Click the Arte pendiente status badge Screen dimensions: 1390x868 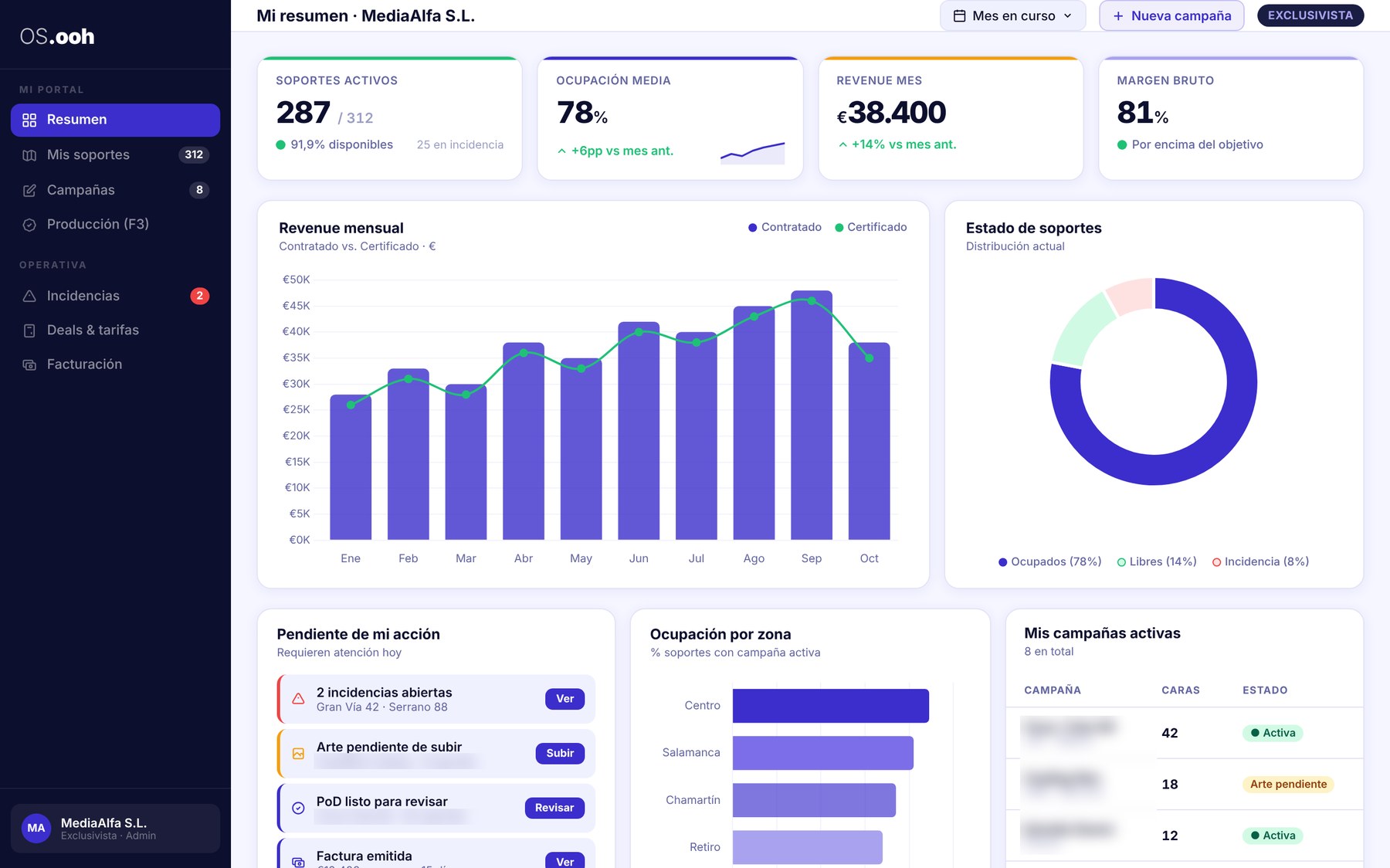tap(1288, 784)
